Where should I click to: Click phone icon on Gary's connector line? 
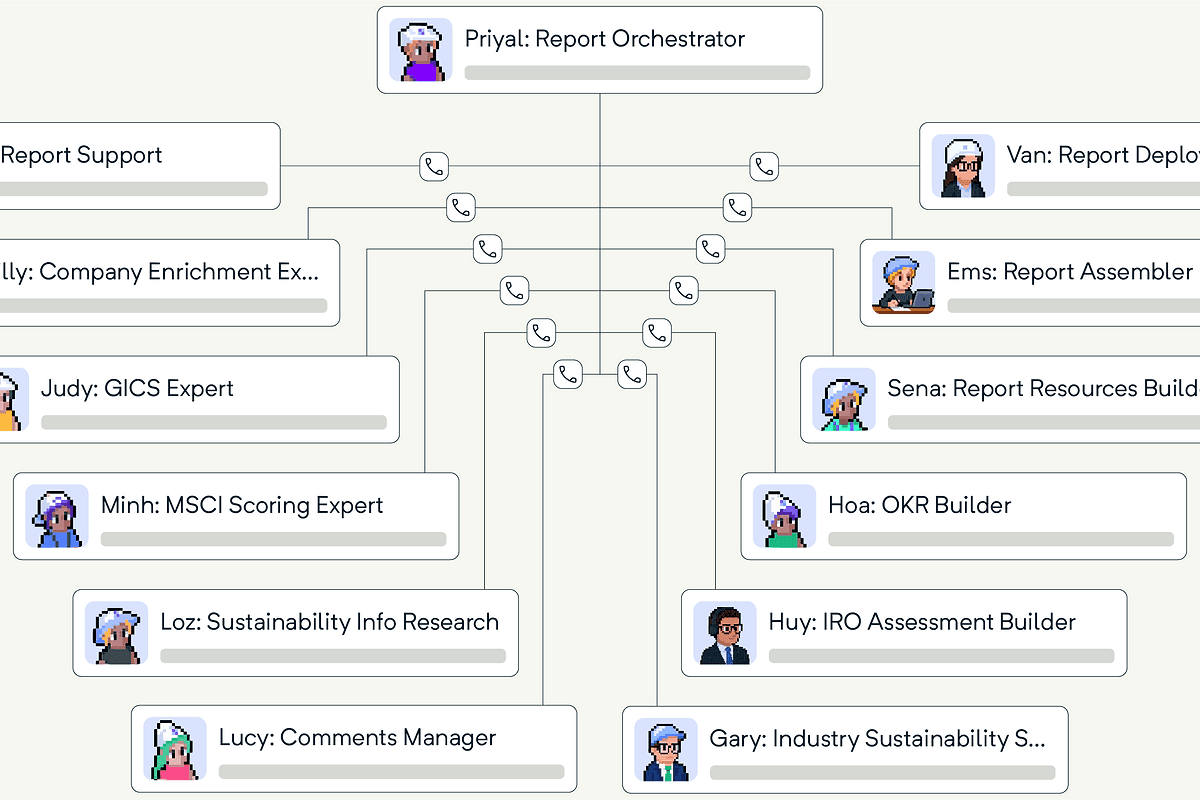tap(632, 375)
